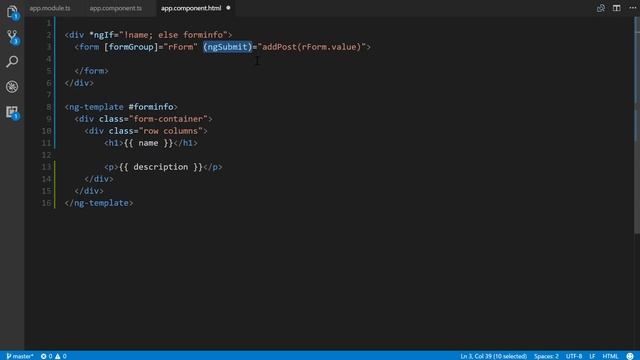The width and height of the screenshot is (640, 360).
Task: Click the [formGroup] attribute
Action: 131,47
